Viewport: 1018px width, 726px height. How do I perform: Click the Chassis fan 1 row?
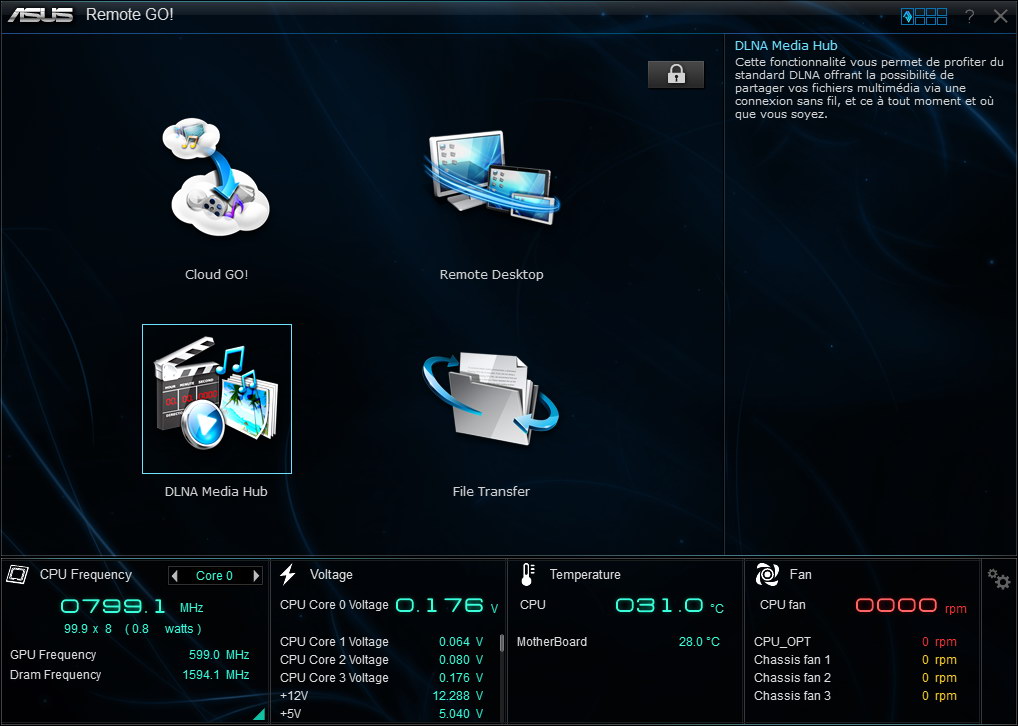pyautogui.click(x=856, y=660)
